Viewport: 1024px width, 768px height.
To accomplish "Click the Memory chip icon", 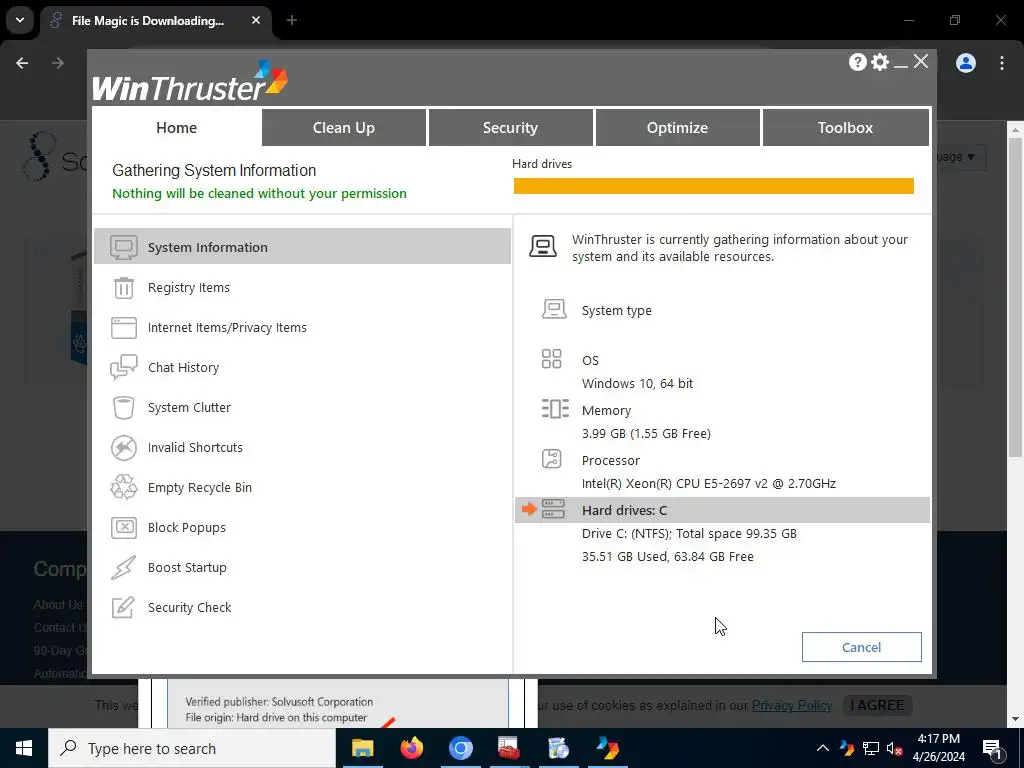I will (x=554, y=409).
